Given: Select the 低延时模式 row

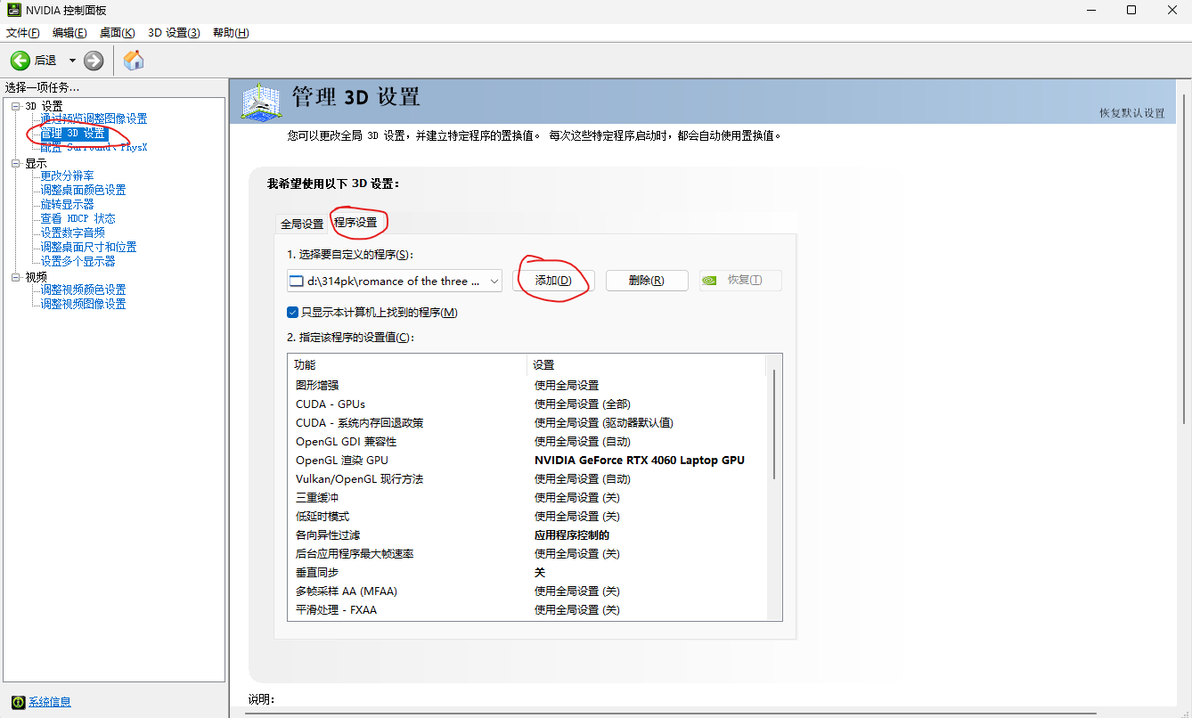Looking at the screenshot, I should (527, 516).
